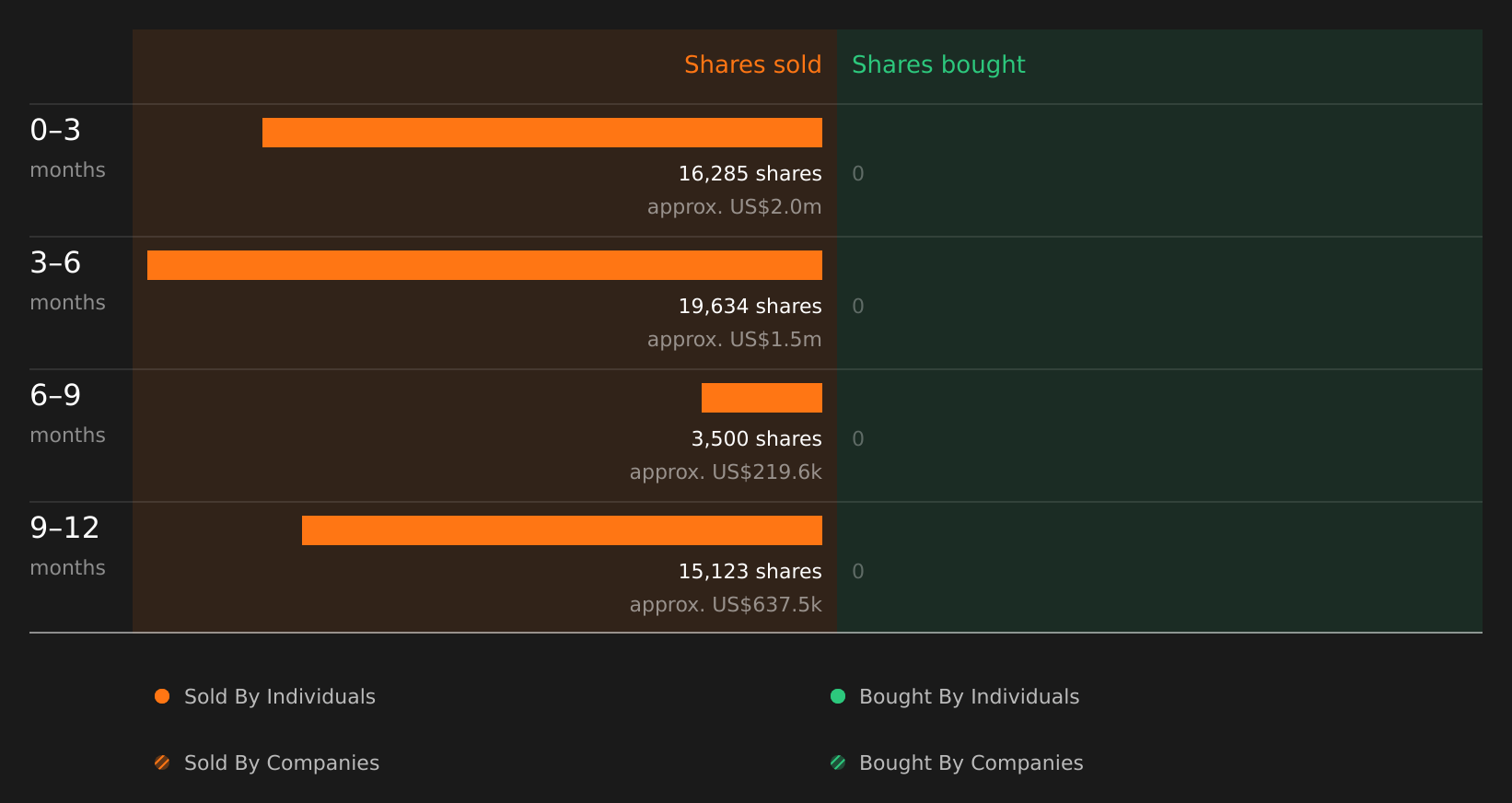The width and height of the screenshot is (1512, 803).
Task: Select the Bought By Companies legend label
Action: (x=971, y=763)
